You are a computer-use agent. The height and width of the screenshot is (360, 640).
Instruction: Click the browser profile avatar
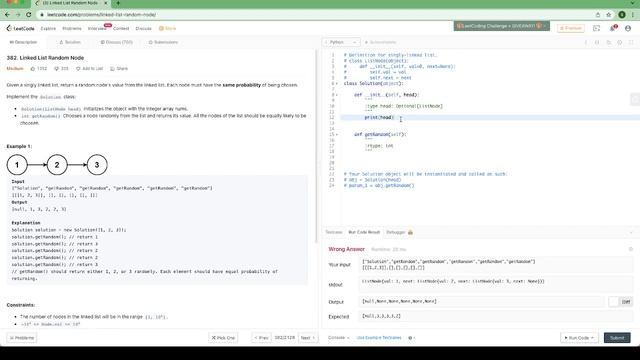[622, 14]
